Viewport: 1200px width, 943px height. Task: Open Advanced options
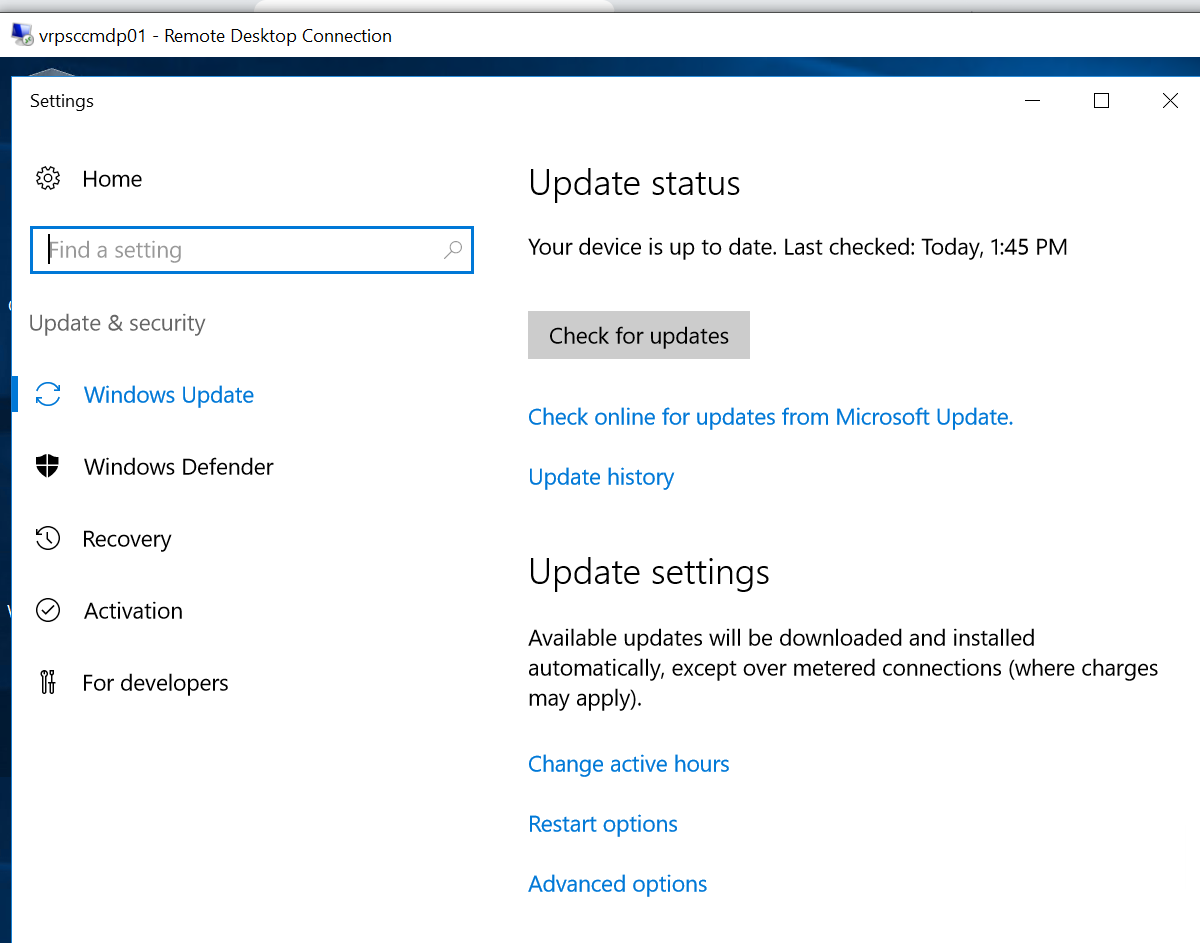pos(618,884)
